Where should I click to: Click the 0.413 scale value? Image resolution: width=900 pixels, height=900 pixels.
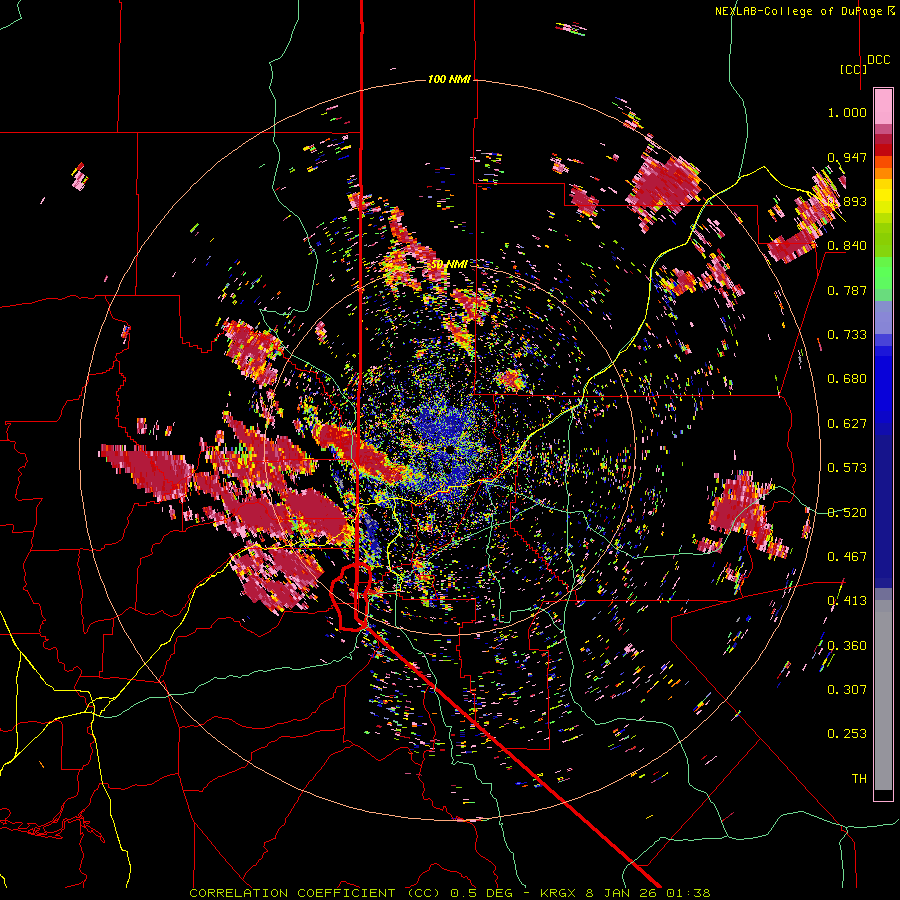pyautogui.click(x=847, y=601)
